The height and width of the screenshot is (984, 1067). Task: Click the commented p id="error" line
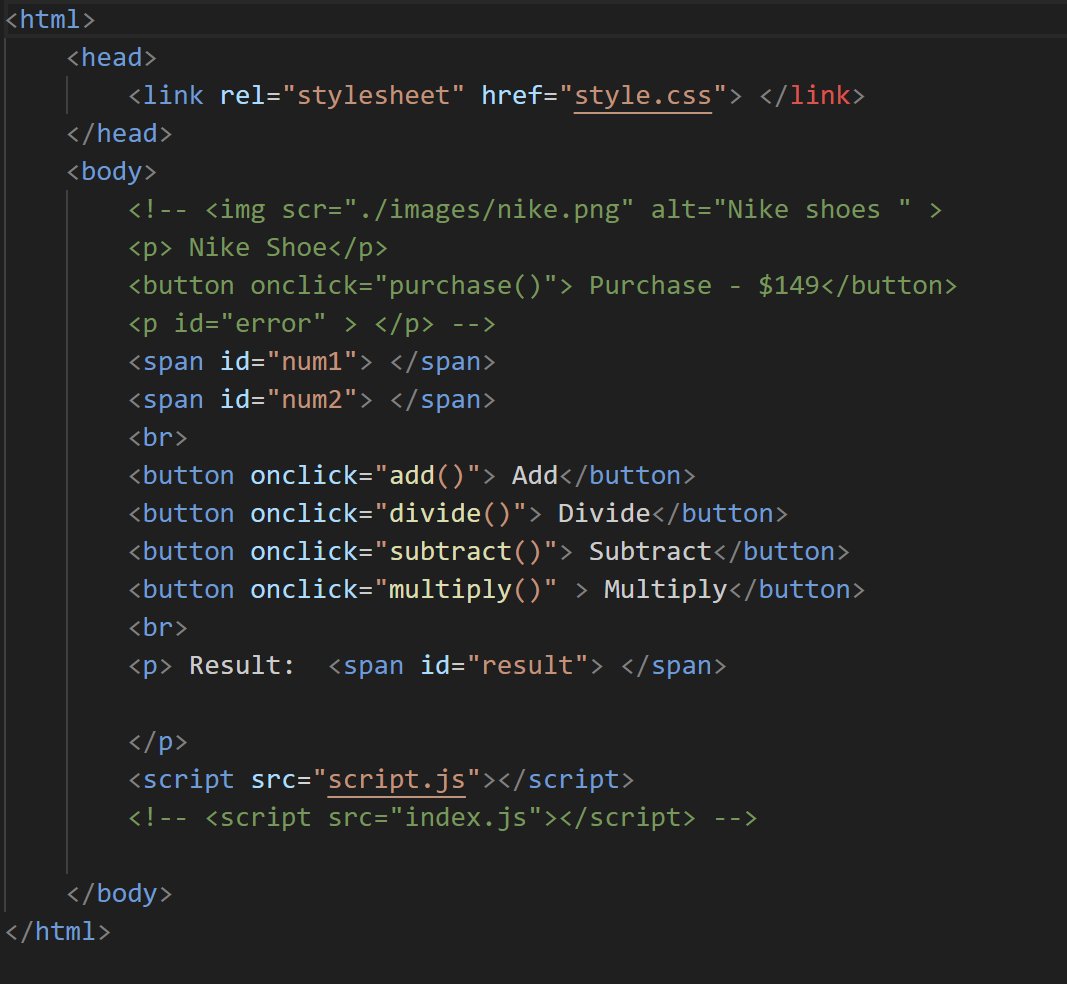point(312,324)
